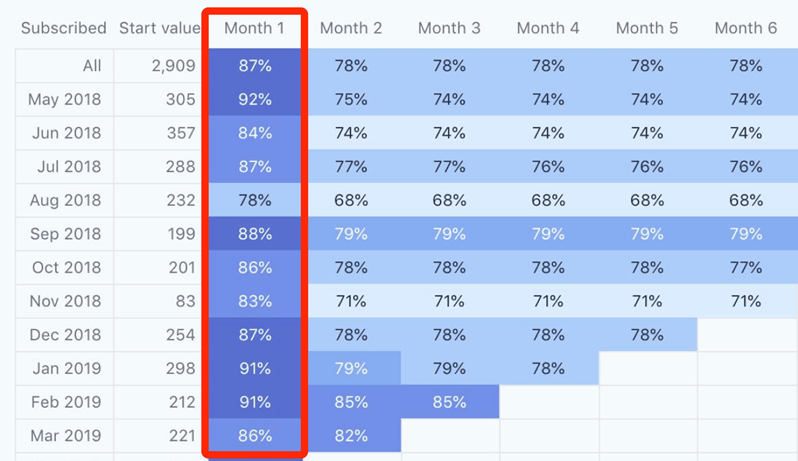Click the All row label
Viewport: 798px width, 461px height.
tap(92, 66)
